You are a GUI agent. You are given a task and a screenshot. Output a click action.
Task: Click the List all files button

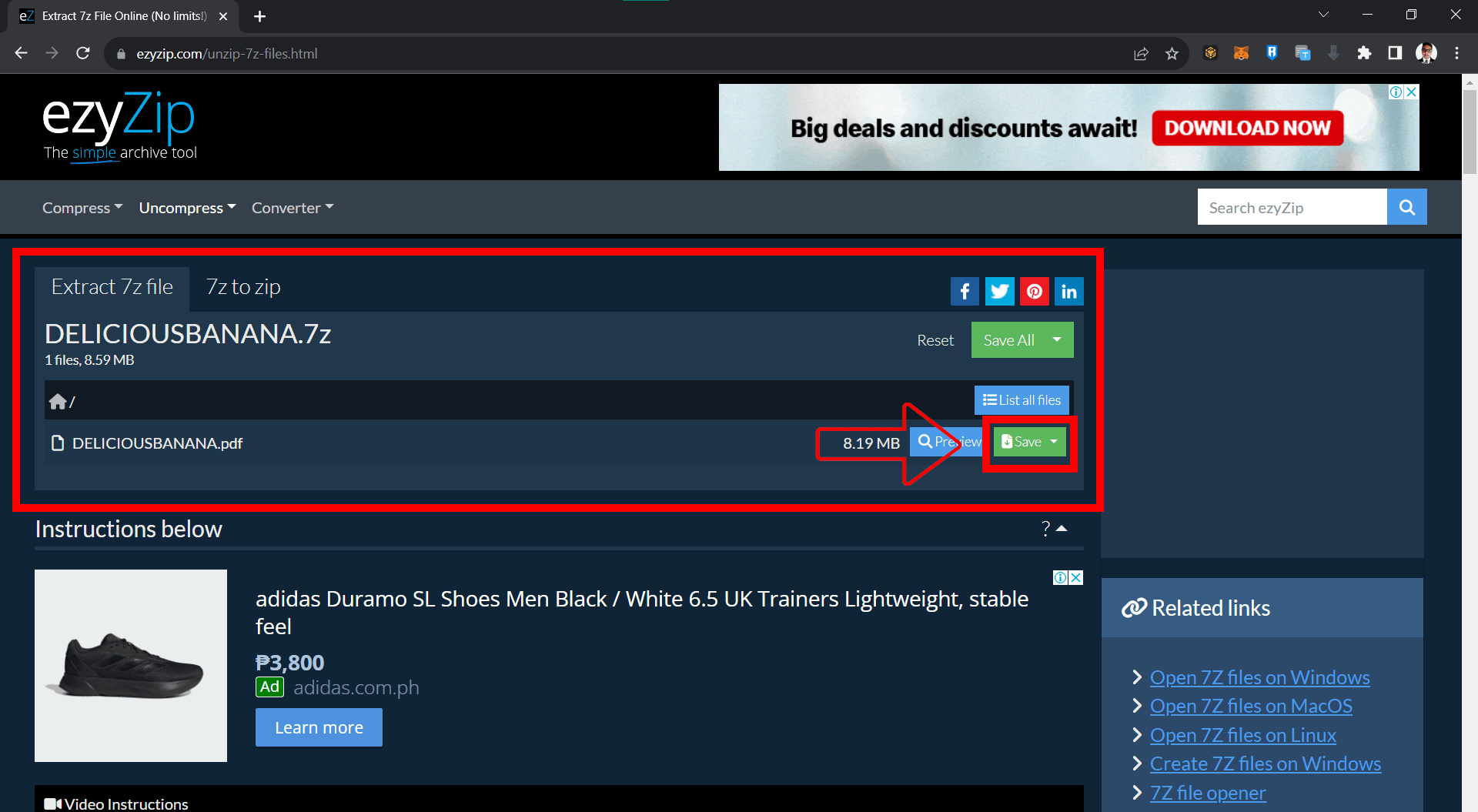(x=1022, y=400)
